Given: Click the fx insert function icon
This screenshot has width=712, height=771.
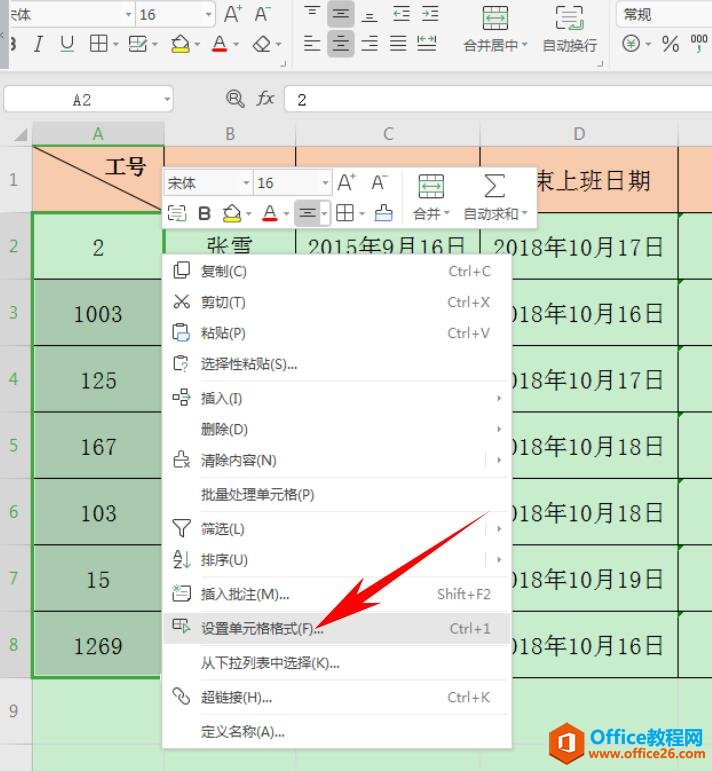Looking at the screenshot, I should [266, 98].
